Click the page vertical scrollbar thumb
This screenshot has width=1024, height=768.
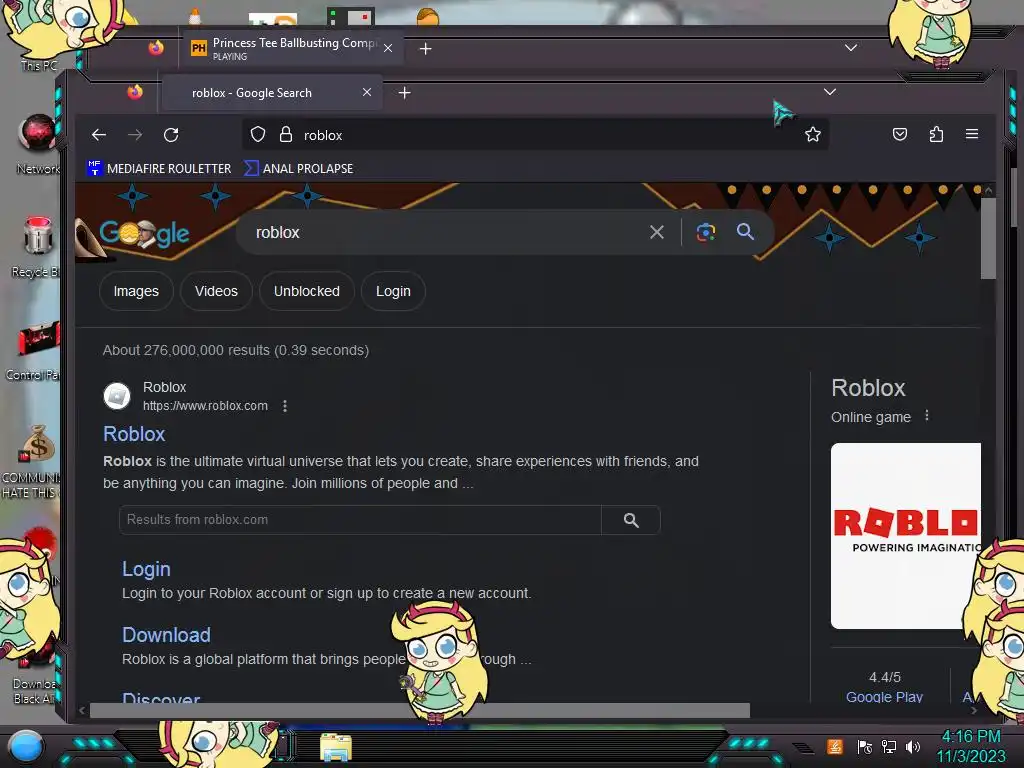point(988,238)
